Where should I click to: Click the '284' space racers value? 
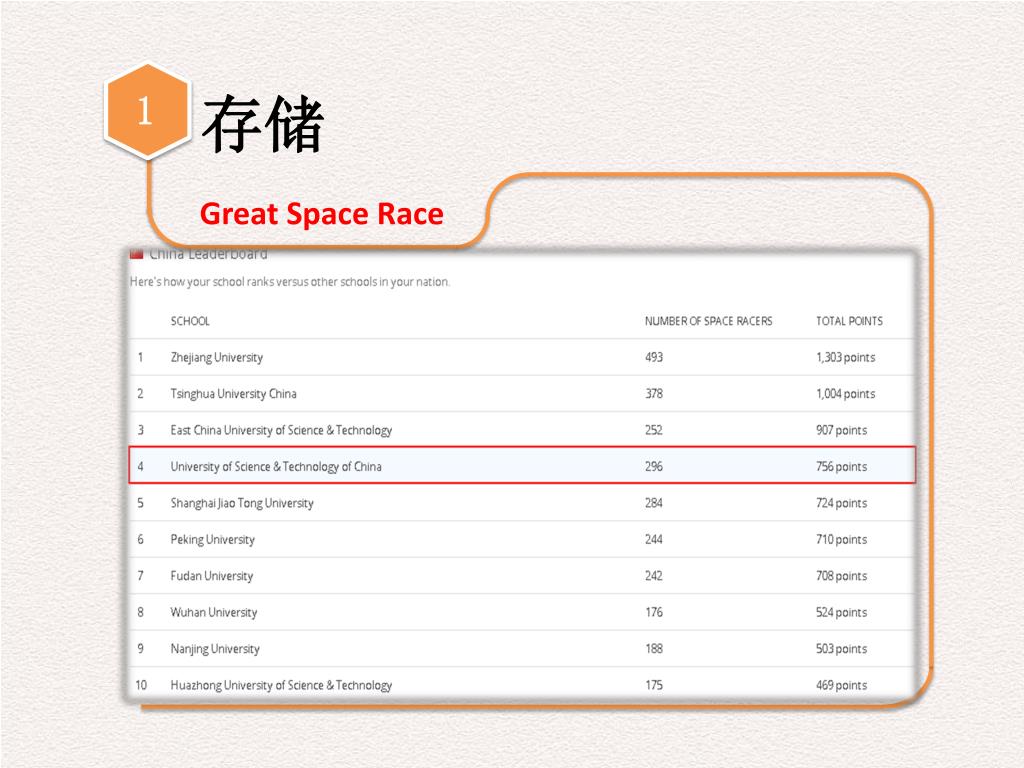654,503
